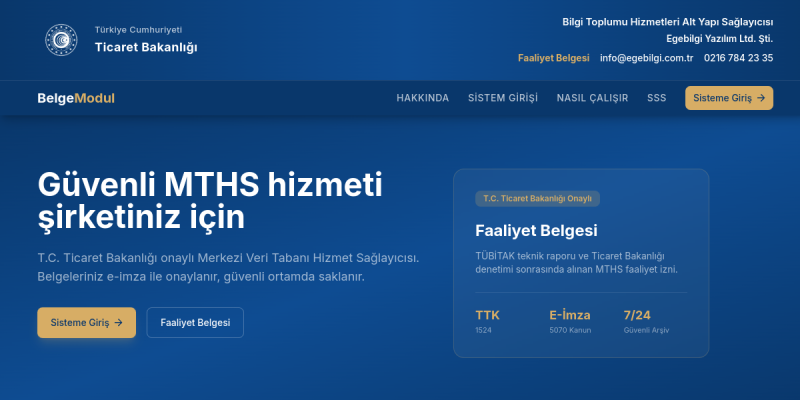800x400 pixels.
Task: Click the Güvenli MTHS hizmeti headline
Action: (210, 201)
